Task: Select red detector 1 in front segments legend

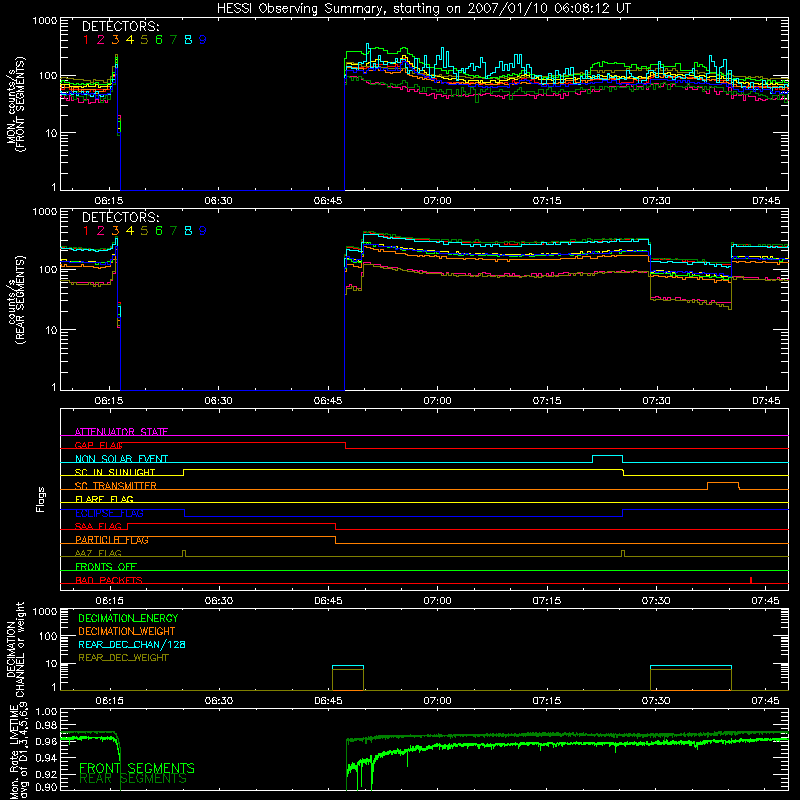Action: click(86, 39)
